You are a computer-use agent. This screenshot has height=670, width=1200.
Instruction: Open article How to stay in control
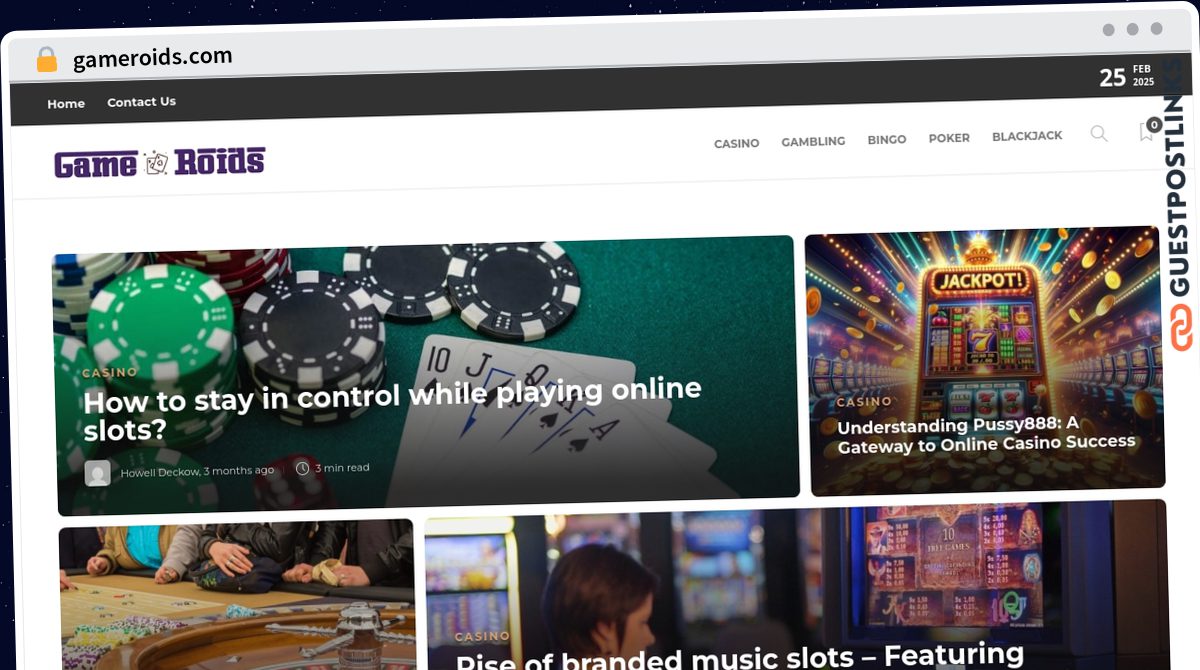(x=392, y=411)
